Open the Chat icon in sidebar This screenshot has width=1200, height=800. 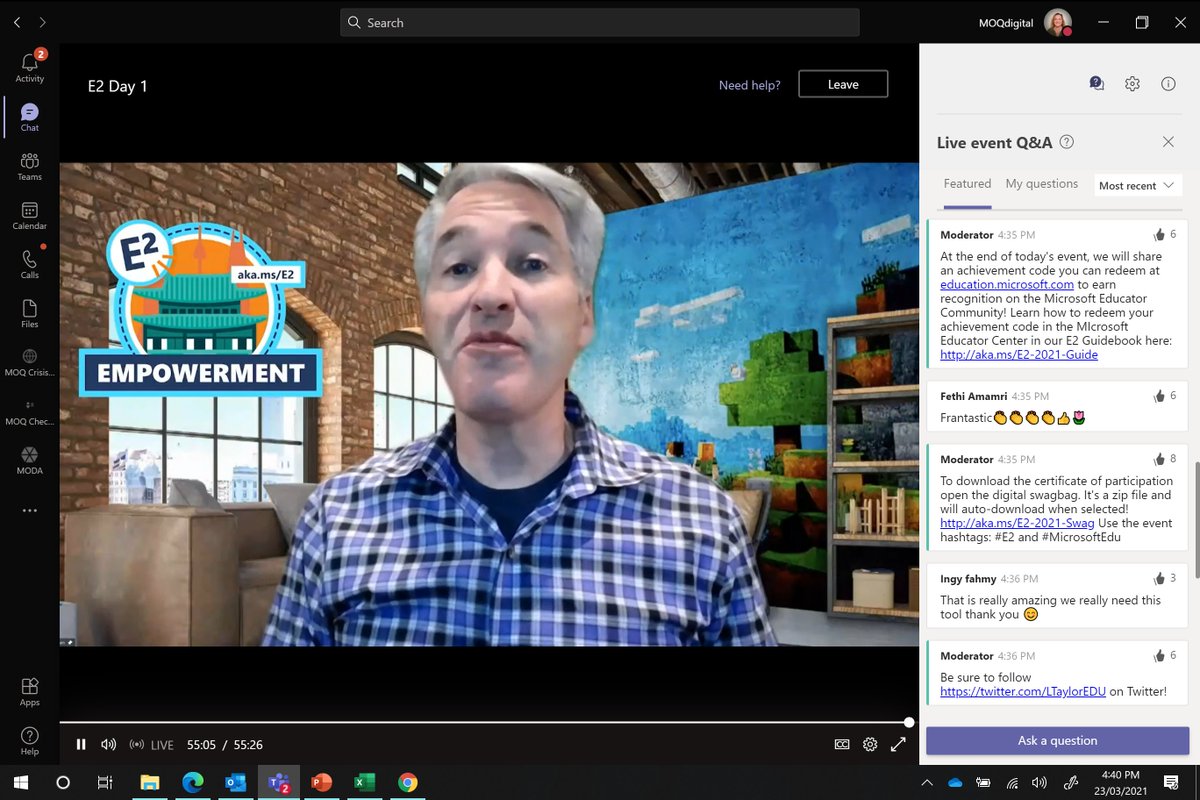click(30, 116)
